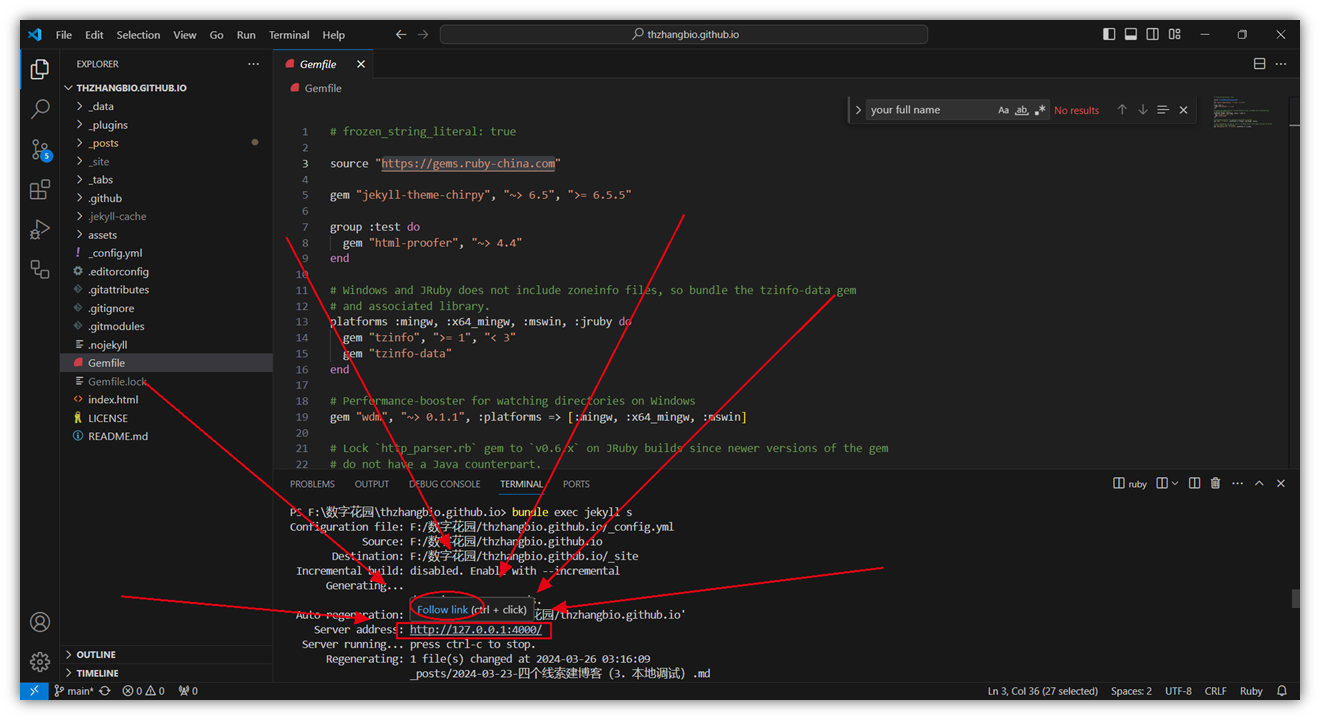The image size is (1320, 720).
Task: Open Explorer's Views and More Actions ellipsis
Action: pos(253,64)
